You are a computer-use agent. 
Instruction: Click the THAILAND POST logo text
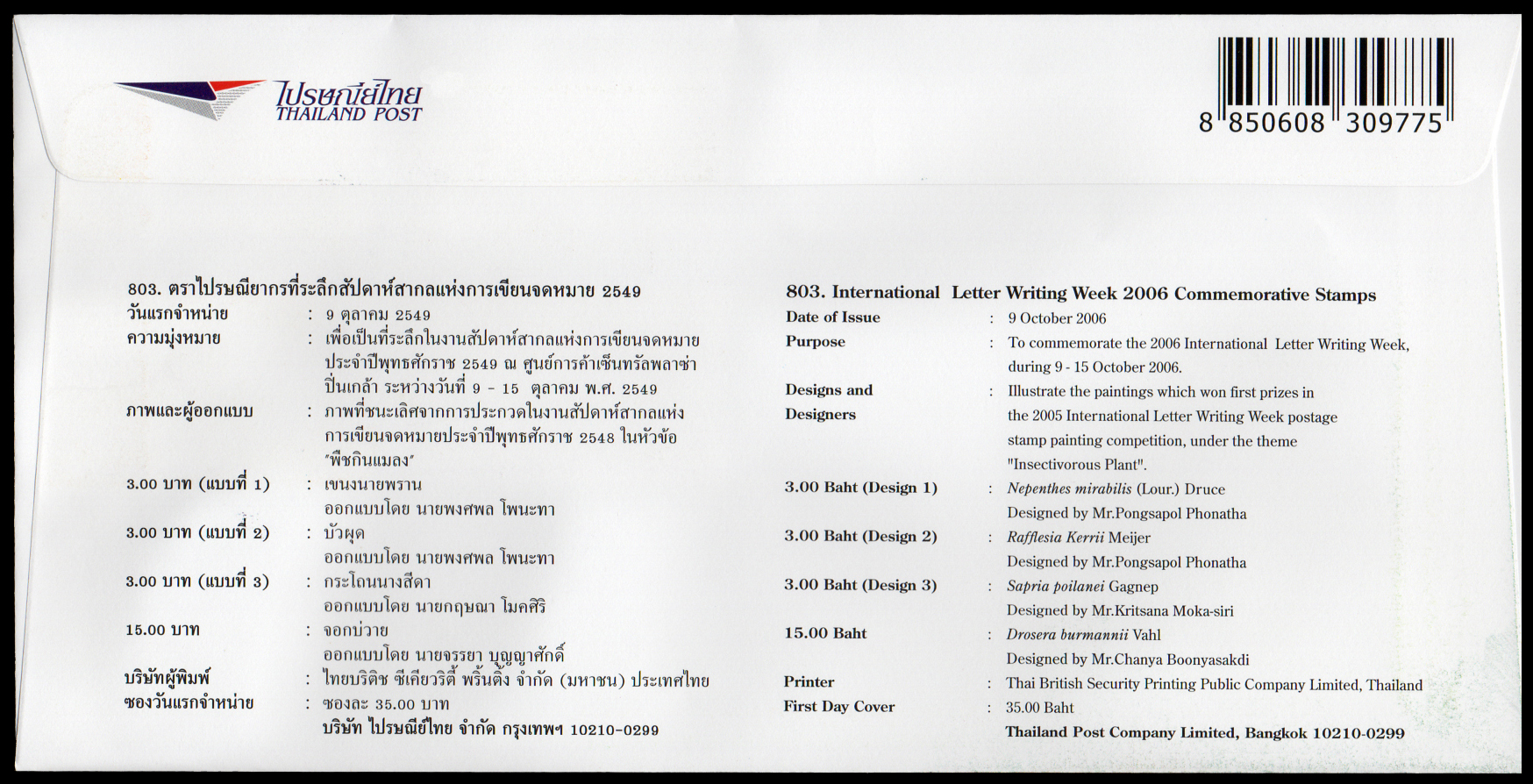click(349, 113)
